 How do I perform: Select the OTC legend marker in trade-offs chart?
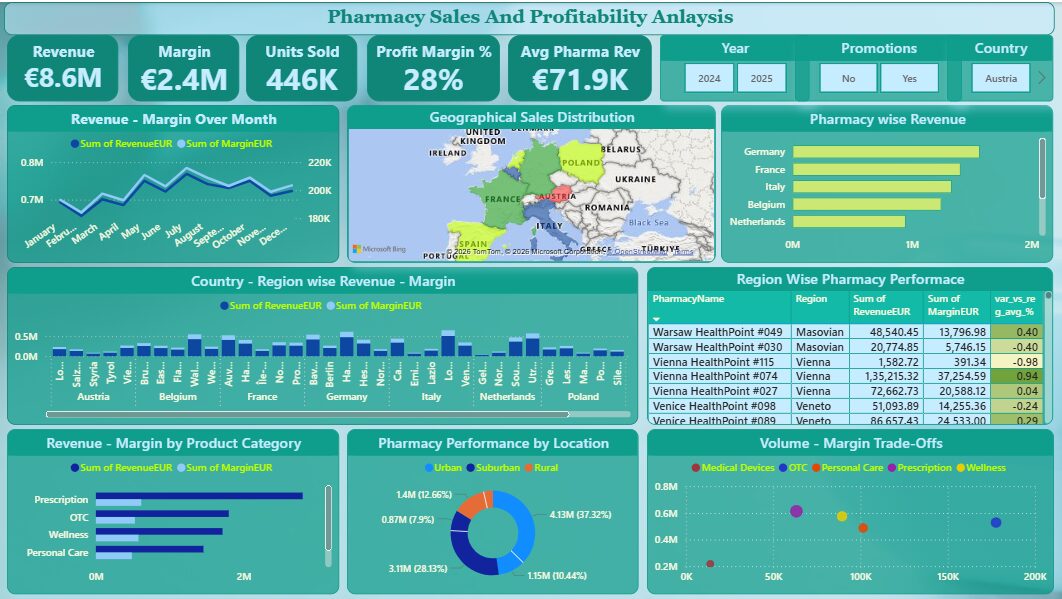tap(784, 467)
